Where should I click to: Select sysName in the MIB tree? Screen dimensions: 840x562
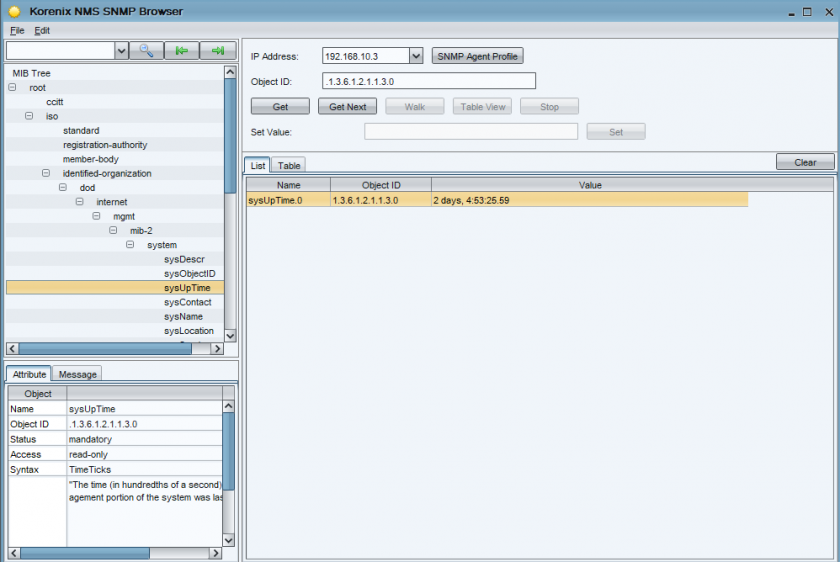183,317
